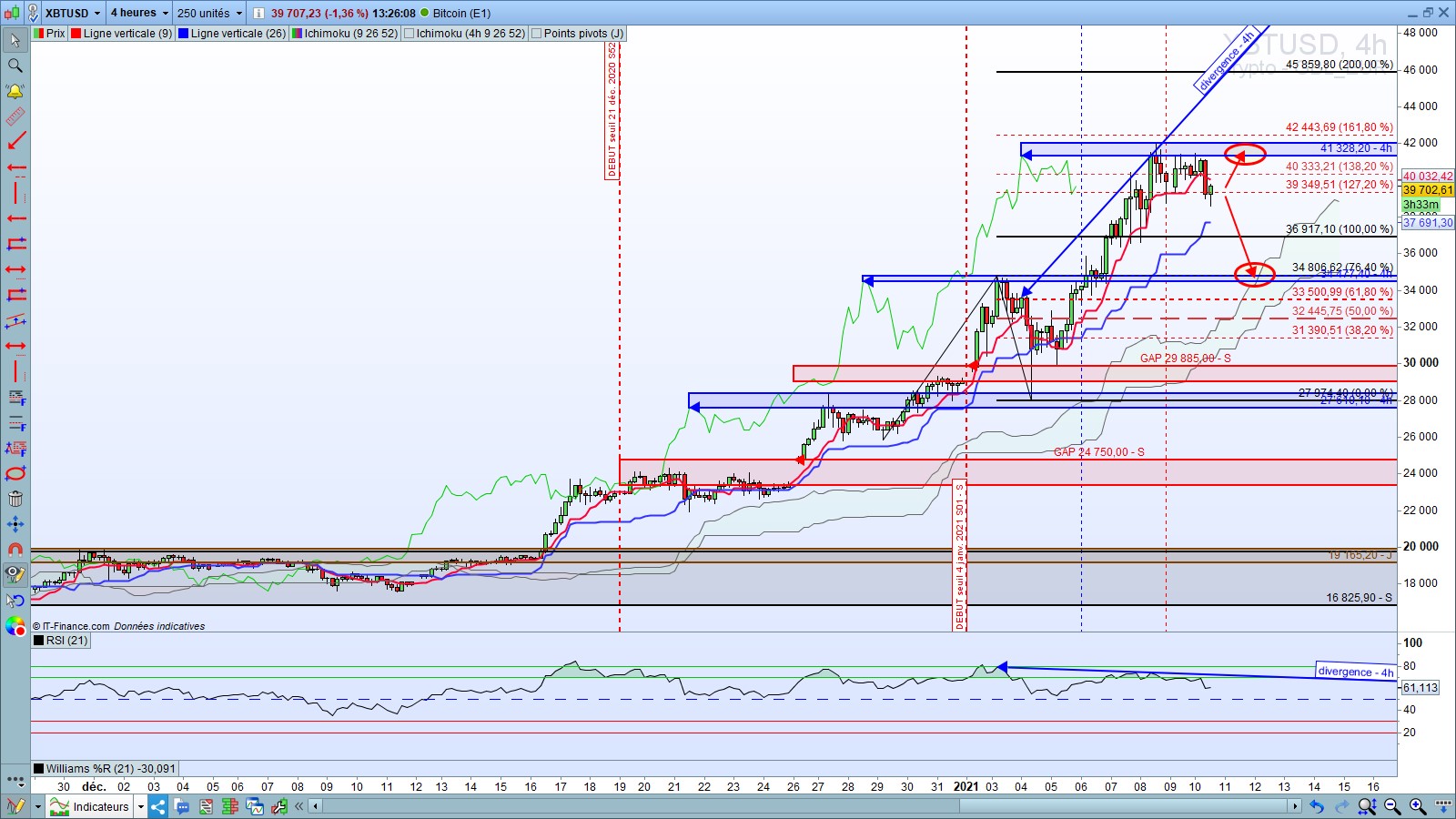Zoom in on the chart
Screen dimensions: 1456x819
(x=1418, y=806)
